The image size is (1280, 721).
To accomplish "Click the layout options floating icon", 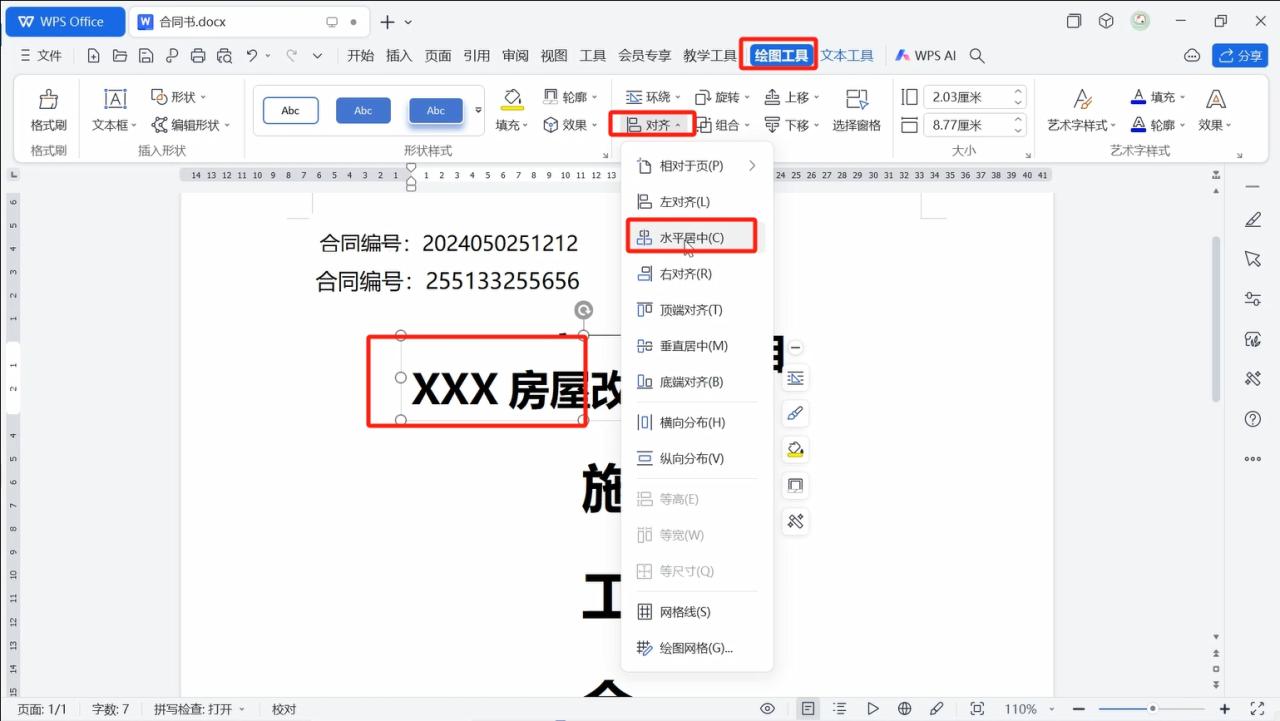I will click(x=796, y=378).
